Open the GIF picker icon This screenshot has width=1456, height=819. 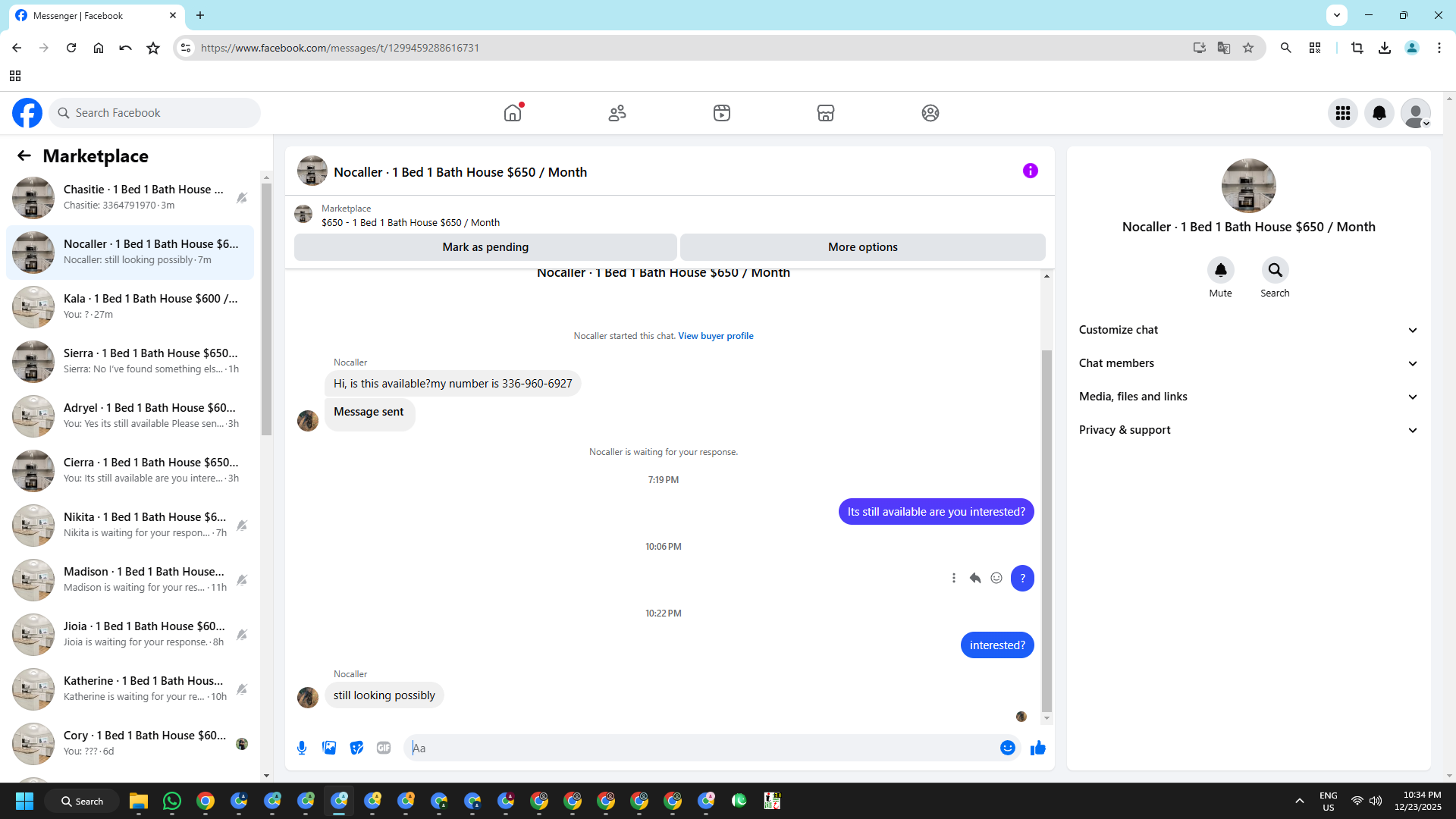384,748
